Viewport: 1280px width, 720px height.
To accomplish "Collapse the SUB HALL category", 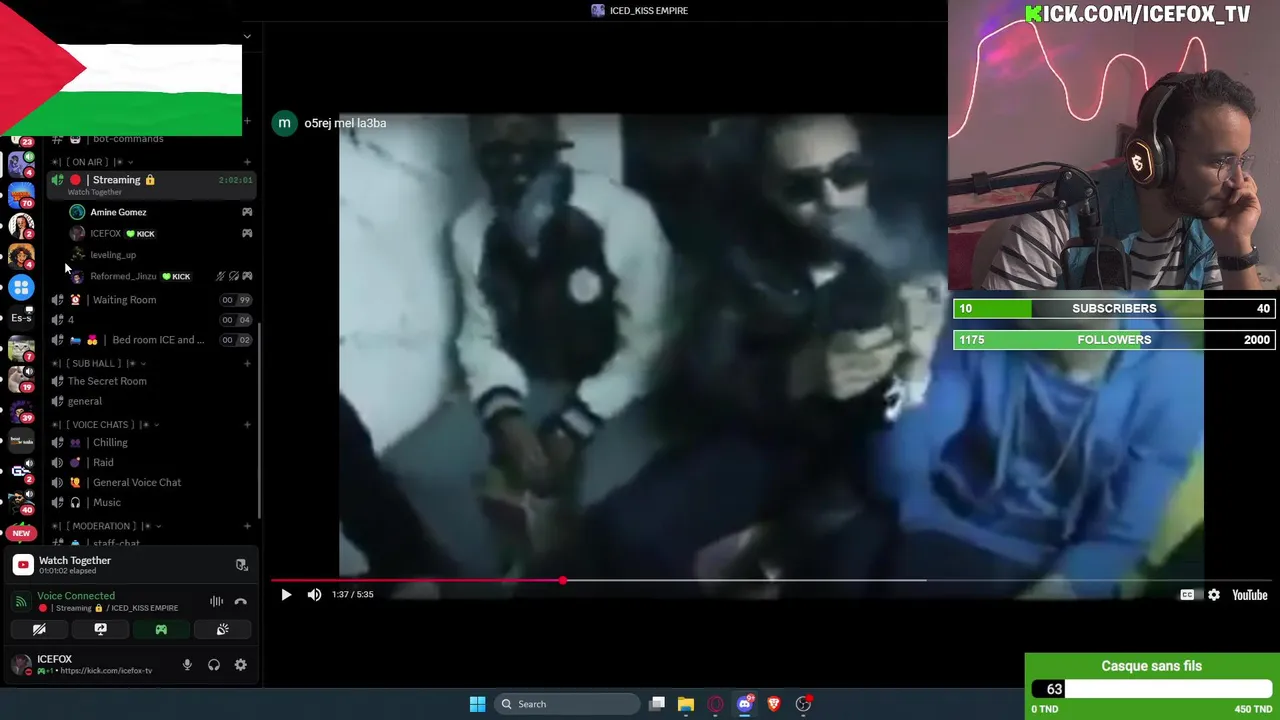I will [100, 363].
